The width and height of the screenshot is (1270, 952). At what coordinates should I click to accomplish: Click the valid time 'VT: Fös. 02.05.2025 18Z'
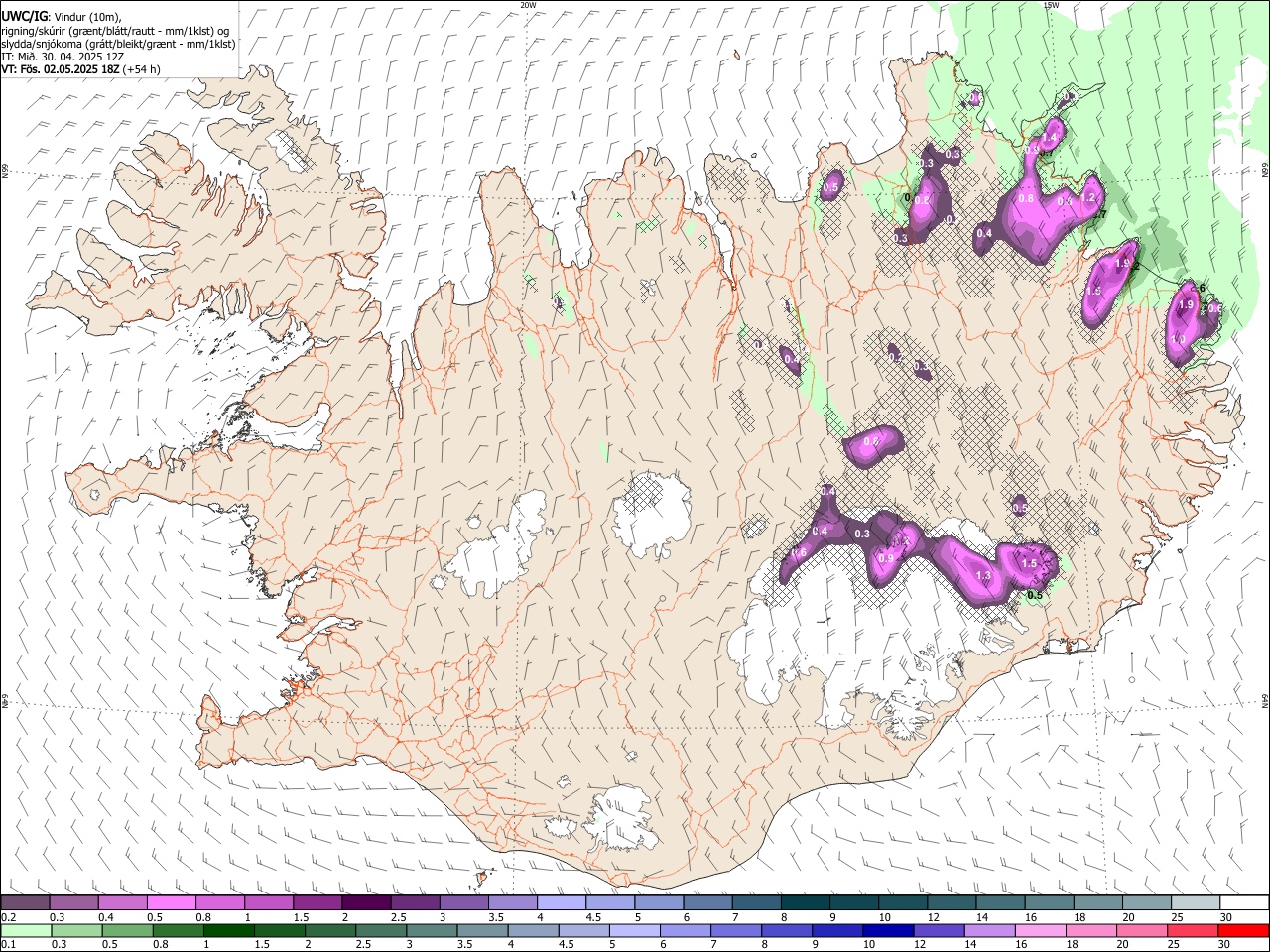tap(61, 69)
